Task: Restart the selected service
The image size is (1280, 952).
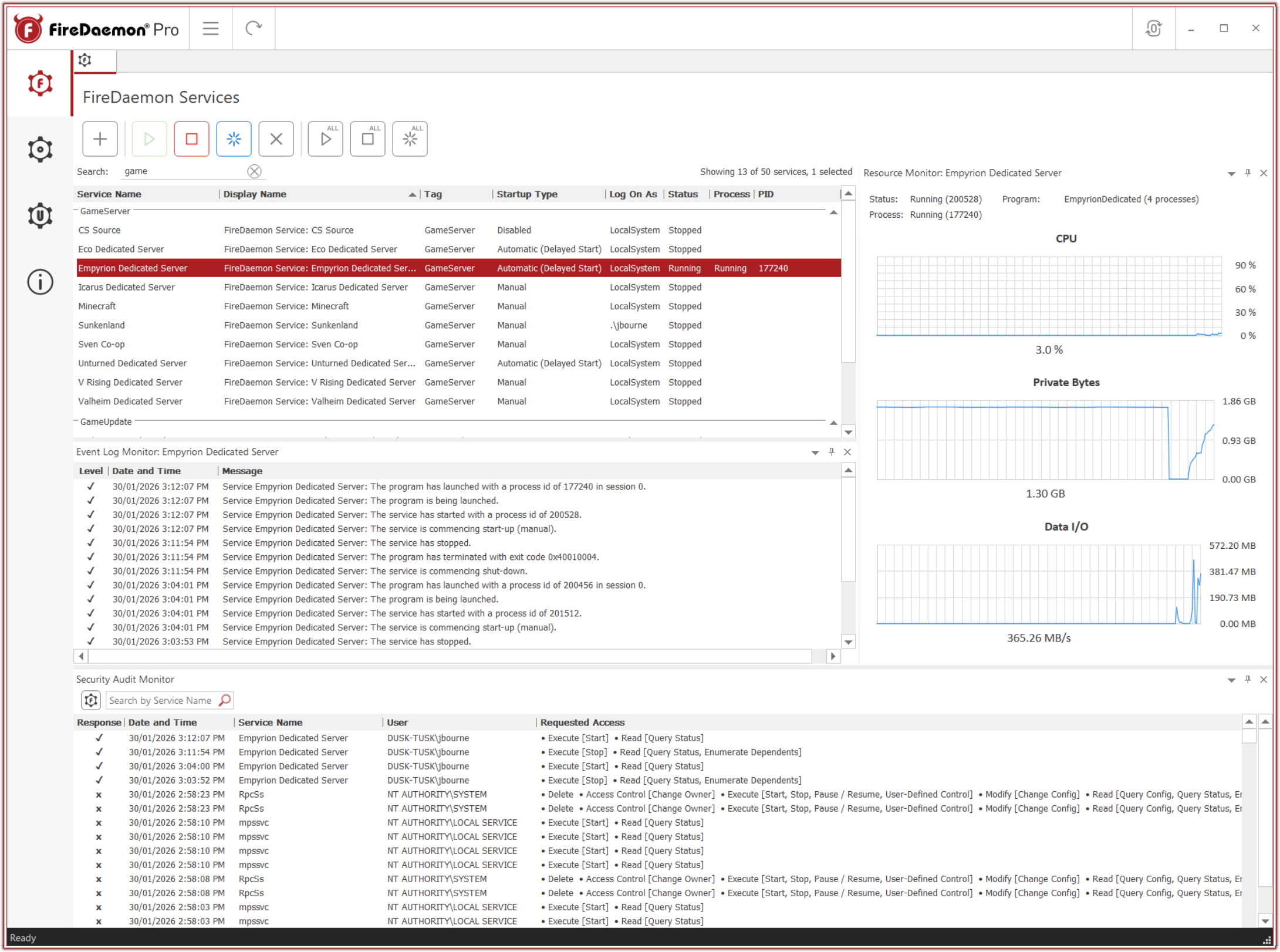Action: (x=234, y=139)
